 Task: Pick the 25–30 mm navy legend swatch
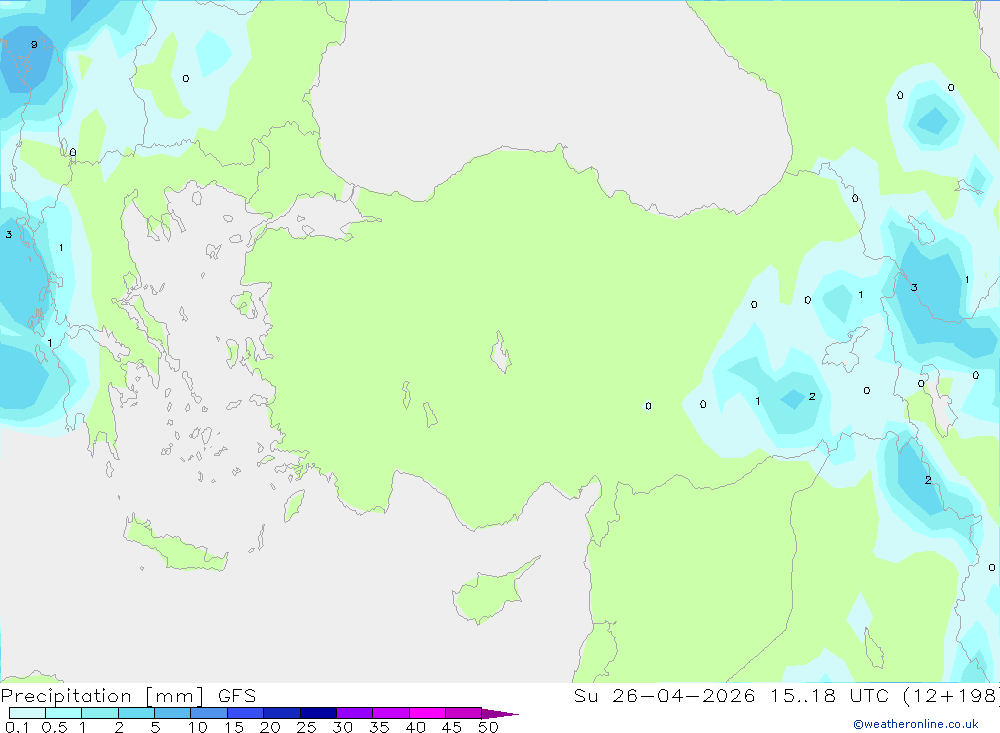tap(318, 713)
